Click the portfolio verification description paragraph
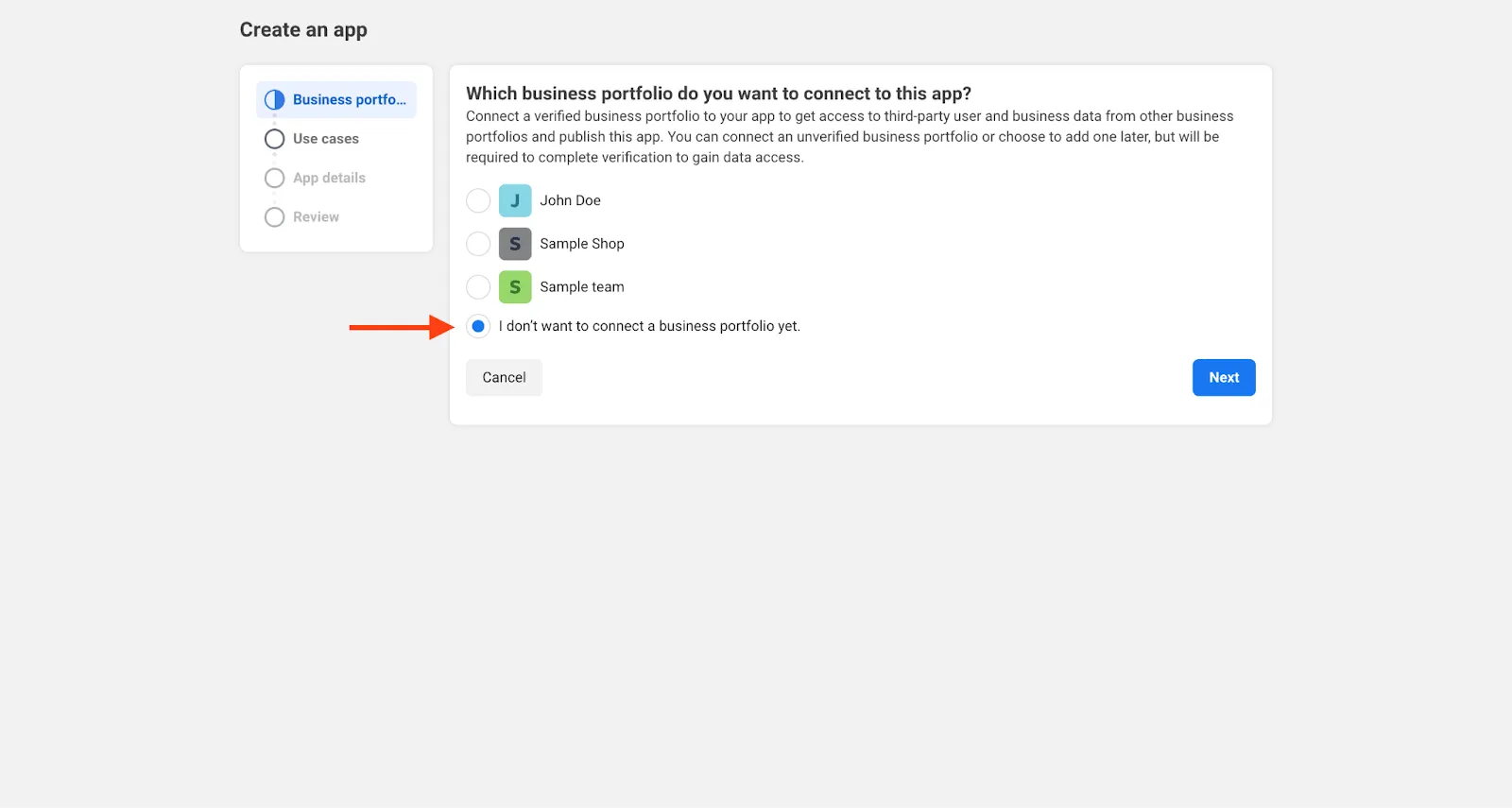The image size is (1512, 808). [850, 137]
